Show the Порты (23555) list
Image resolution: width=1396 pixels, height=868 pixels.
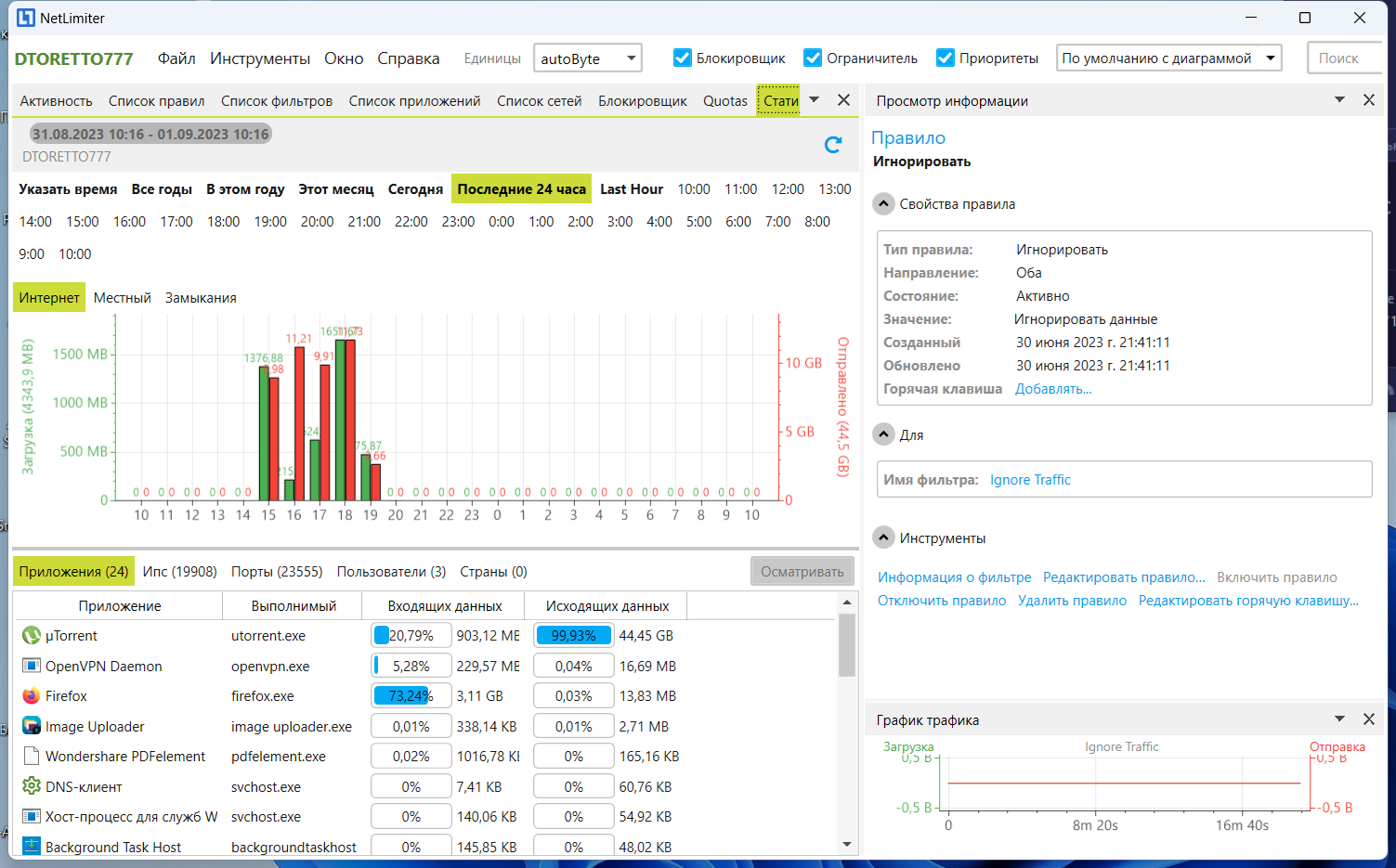(277, 571)
